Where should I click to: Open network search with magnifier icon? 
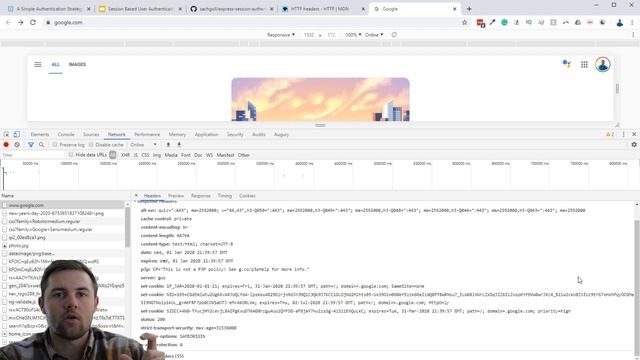pyautogui.click(x=41, y=144)
